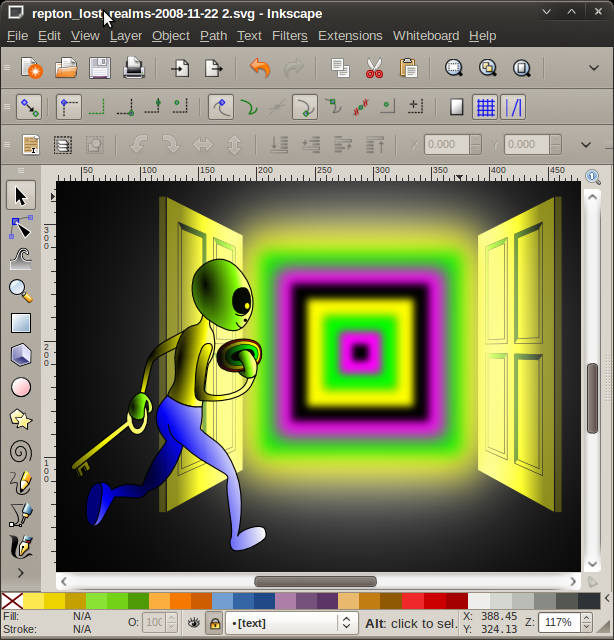Open the Whiteboard menu

[x=426, y=36]
